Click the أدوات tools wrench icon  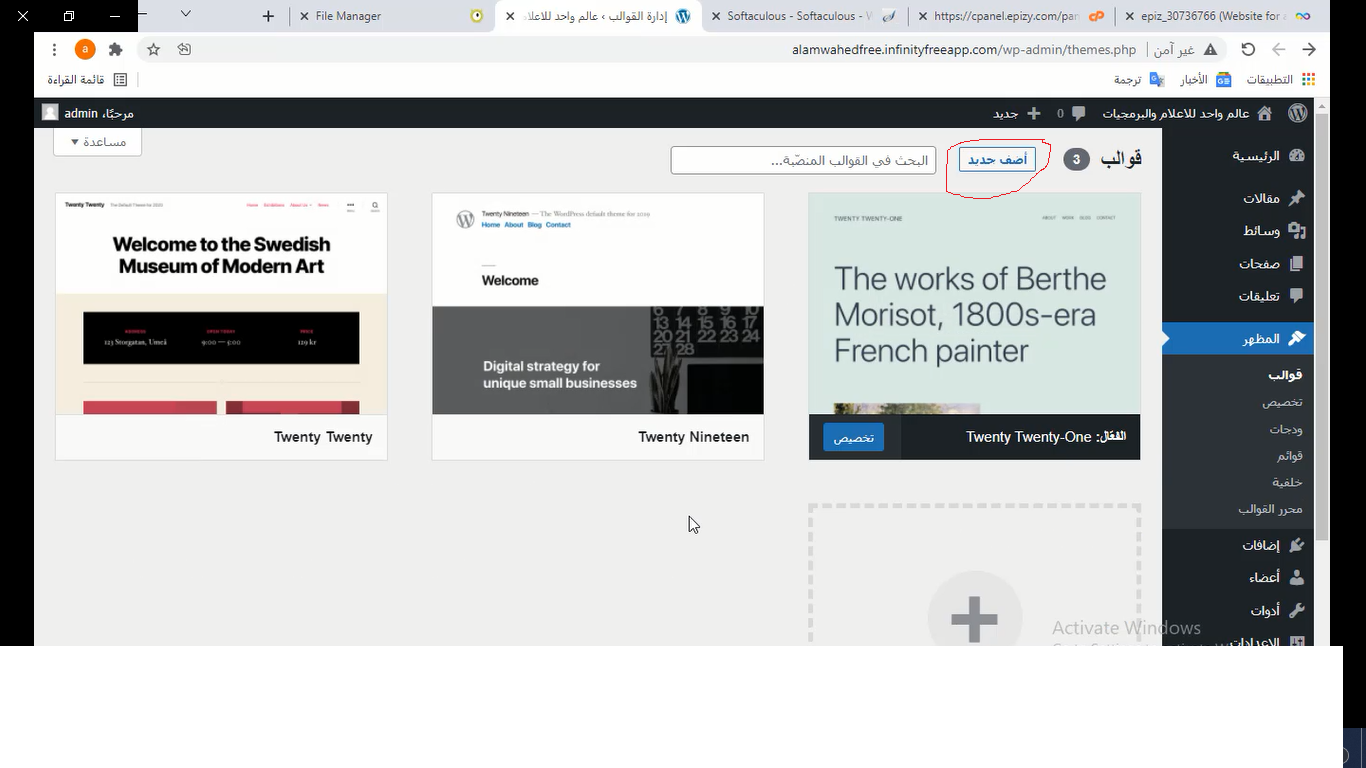coord(1297,610)
